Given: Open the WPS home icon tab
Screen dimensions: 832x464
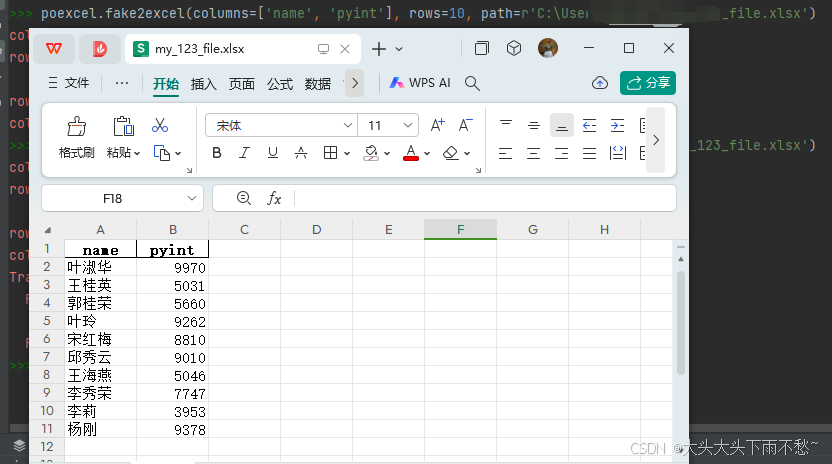Looking at the screenshot, I should 54,49.
